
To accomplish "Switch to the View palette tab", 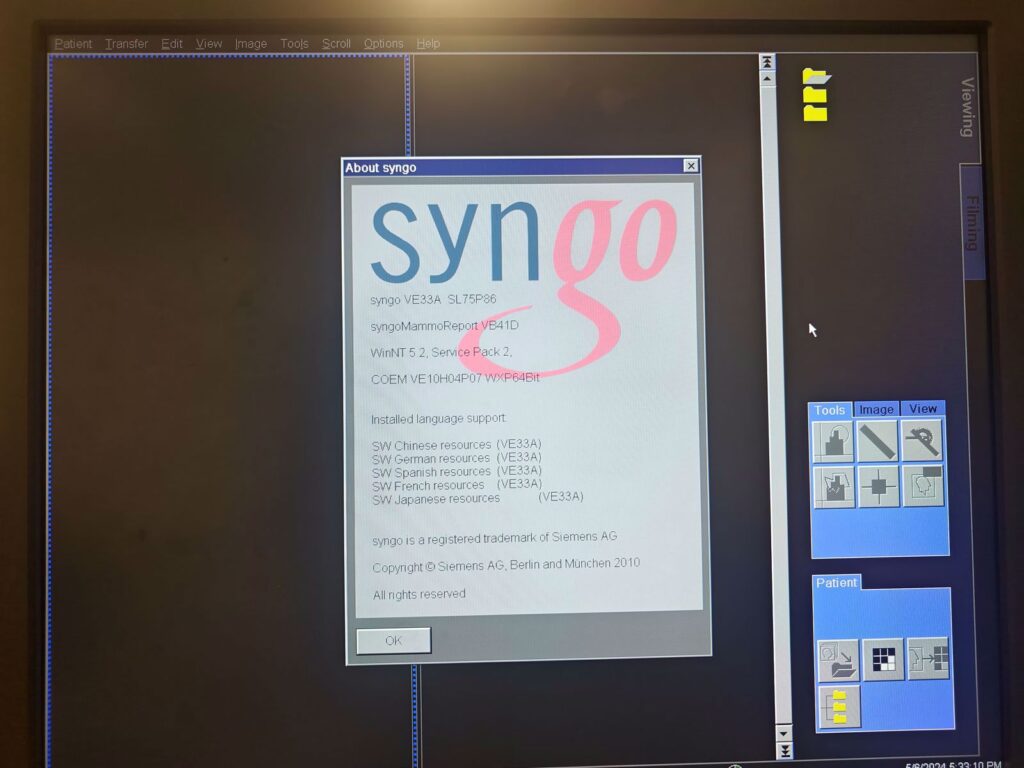I will pos(923,409).
